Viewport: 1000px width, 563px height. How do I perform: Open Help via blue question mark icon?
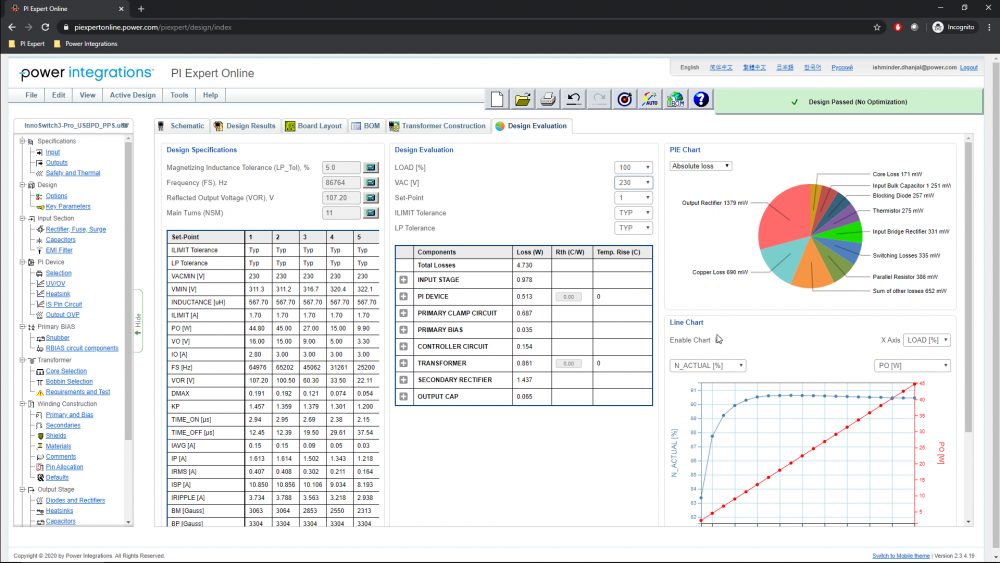click(701, 99)
